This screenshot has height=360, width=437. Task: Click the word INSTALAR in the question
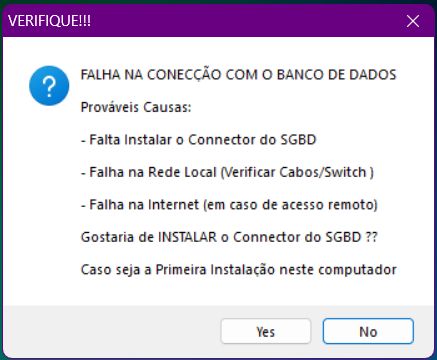tap(187, 237)
